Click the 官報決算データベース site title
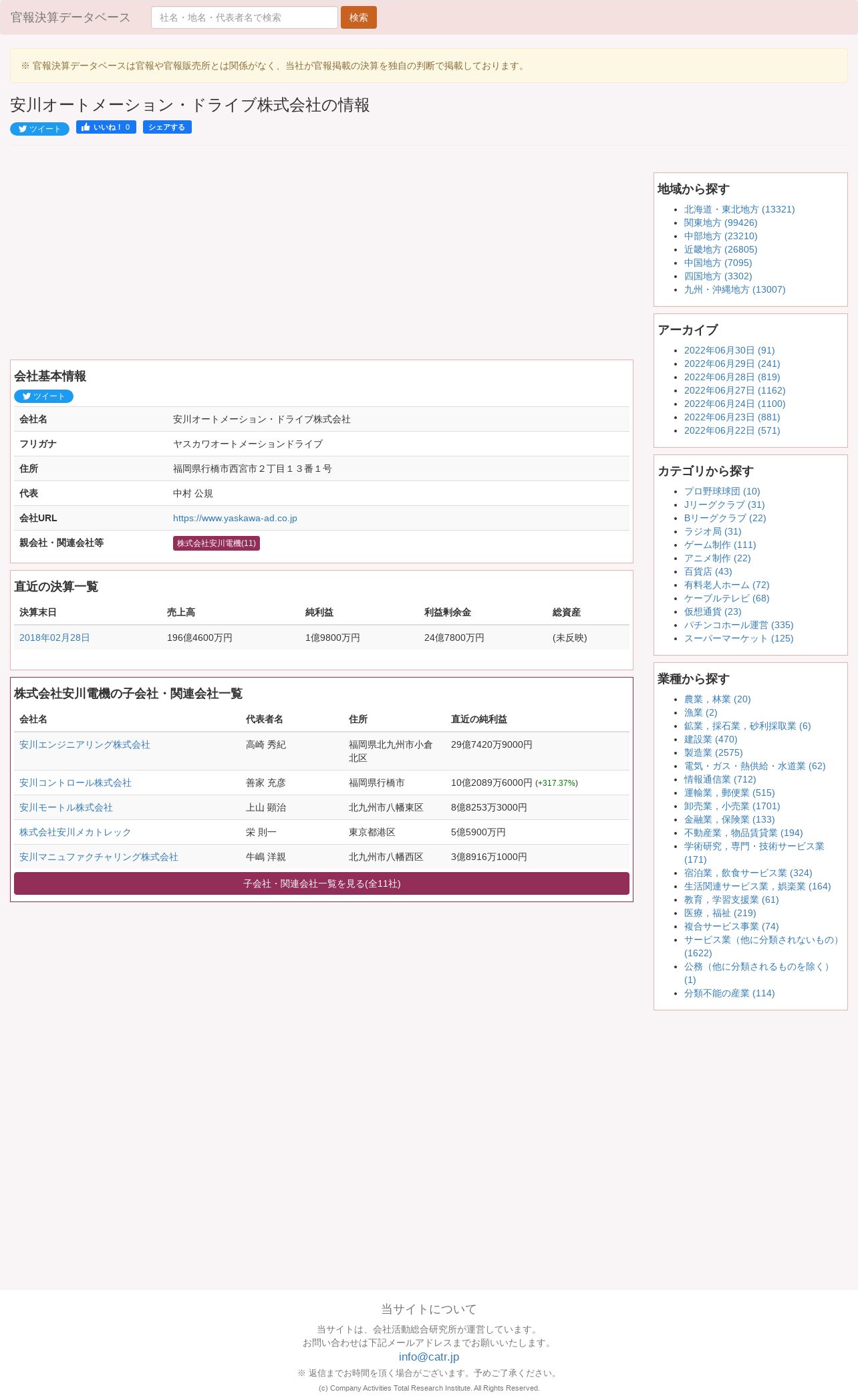858x1400 pixels. tap(70, 17)
